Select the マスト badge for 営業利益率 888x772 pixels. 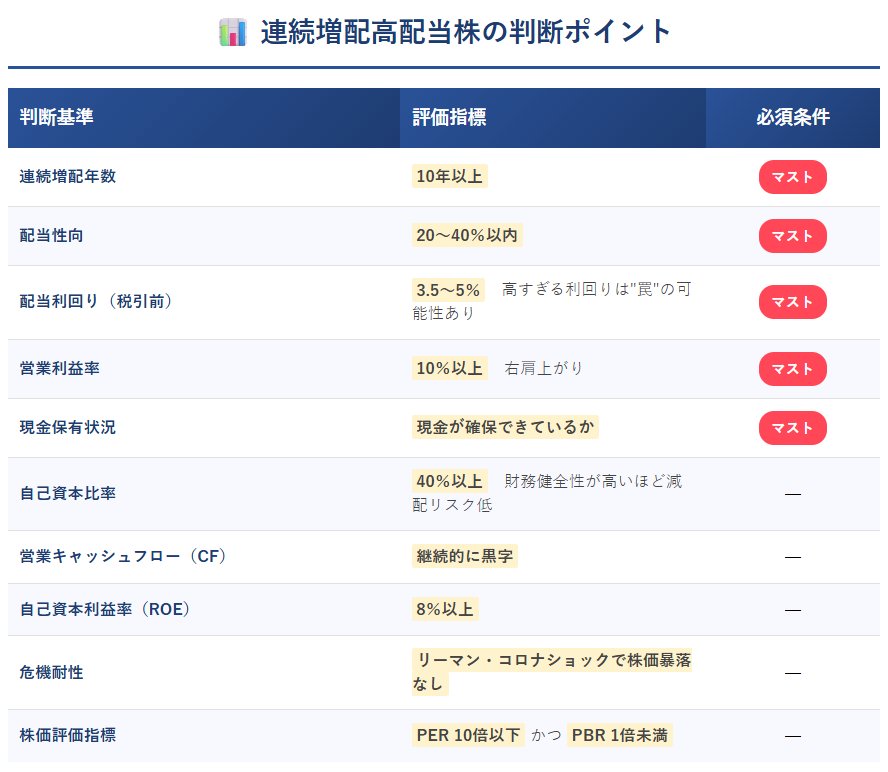click(x=792, y=369)
